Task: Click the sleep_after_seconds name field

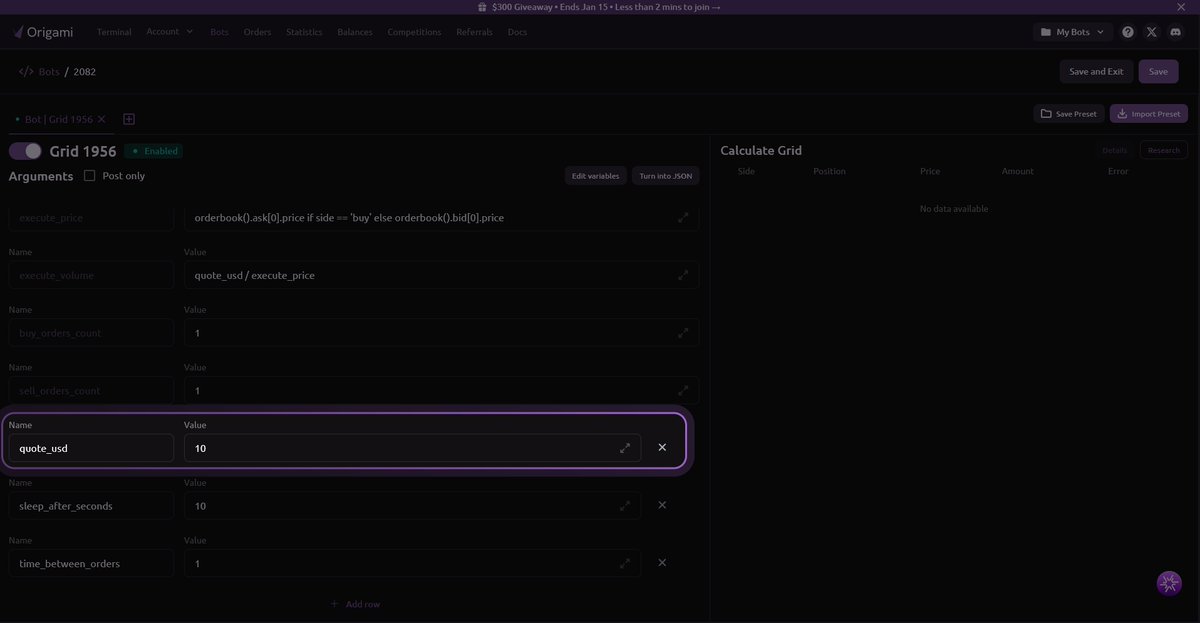Action: pyautogui.click(x=91, y=506)
